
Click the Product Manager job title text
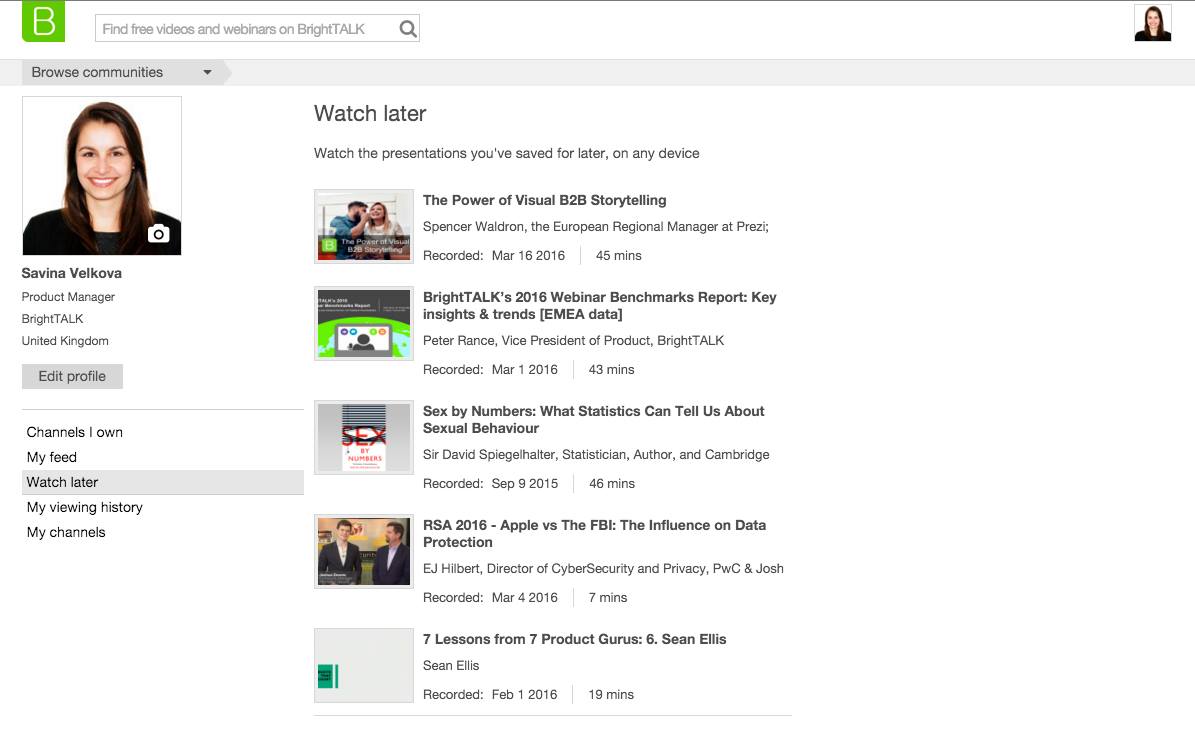pyautogui.click(x=69, y=297)
